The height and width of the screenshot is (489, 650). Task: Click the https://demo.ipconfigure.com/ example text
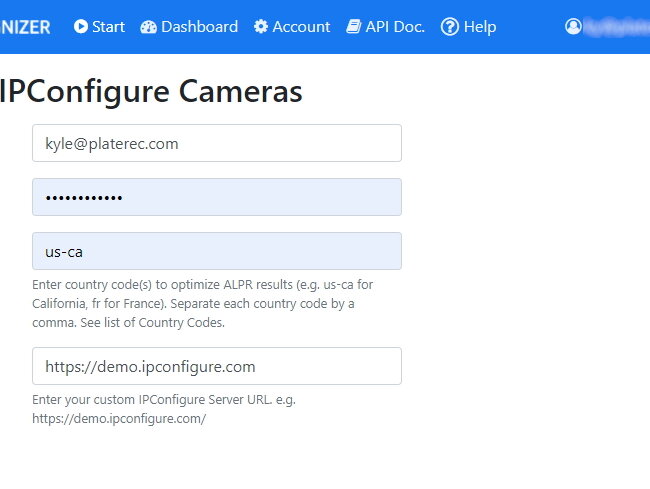pyautogui.click(x=119, y=419)
